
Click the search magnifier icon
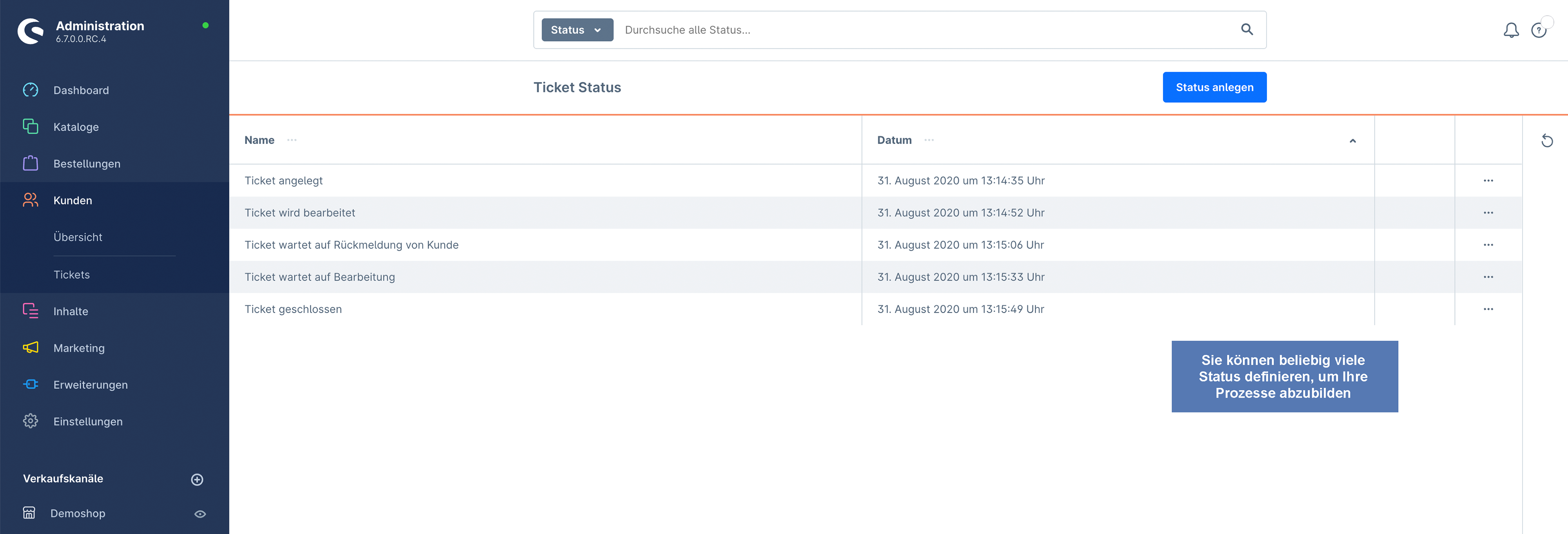[x=1247, y=29]
